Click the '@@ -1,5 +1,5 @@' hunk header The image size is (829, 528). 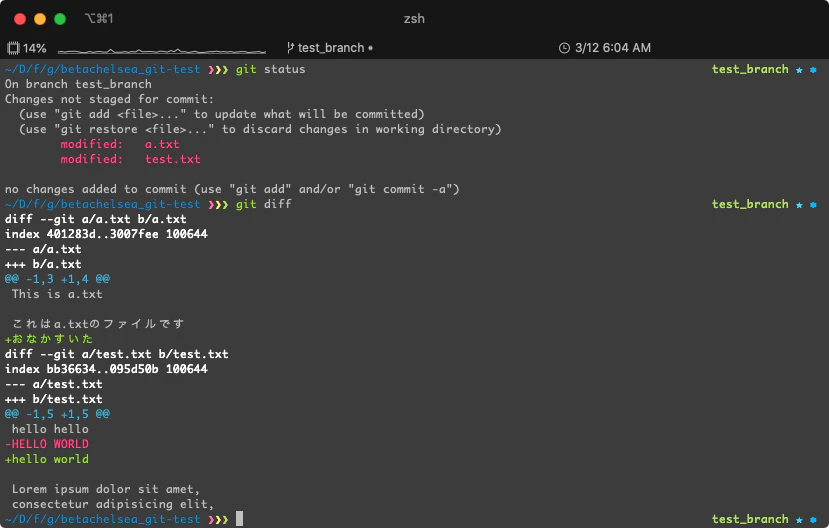pyautogui.click(x=57, y=414)
